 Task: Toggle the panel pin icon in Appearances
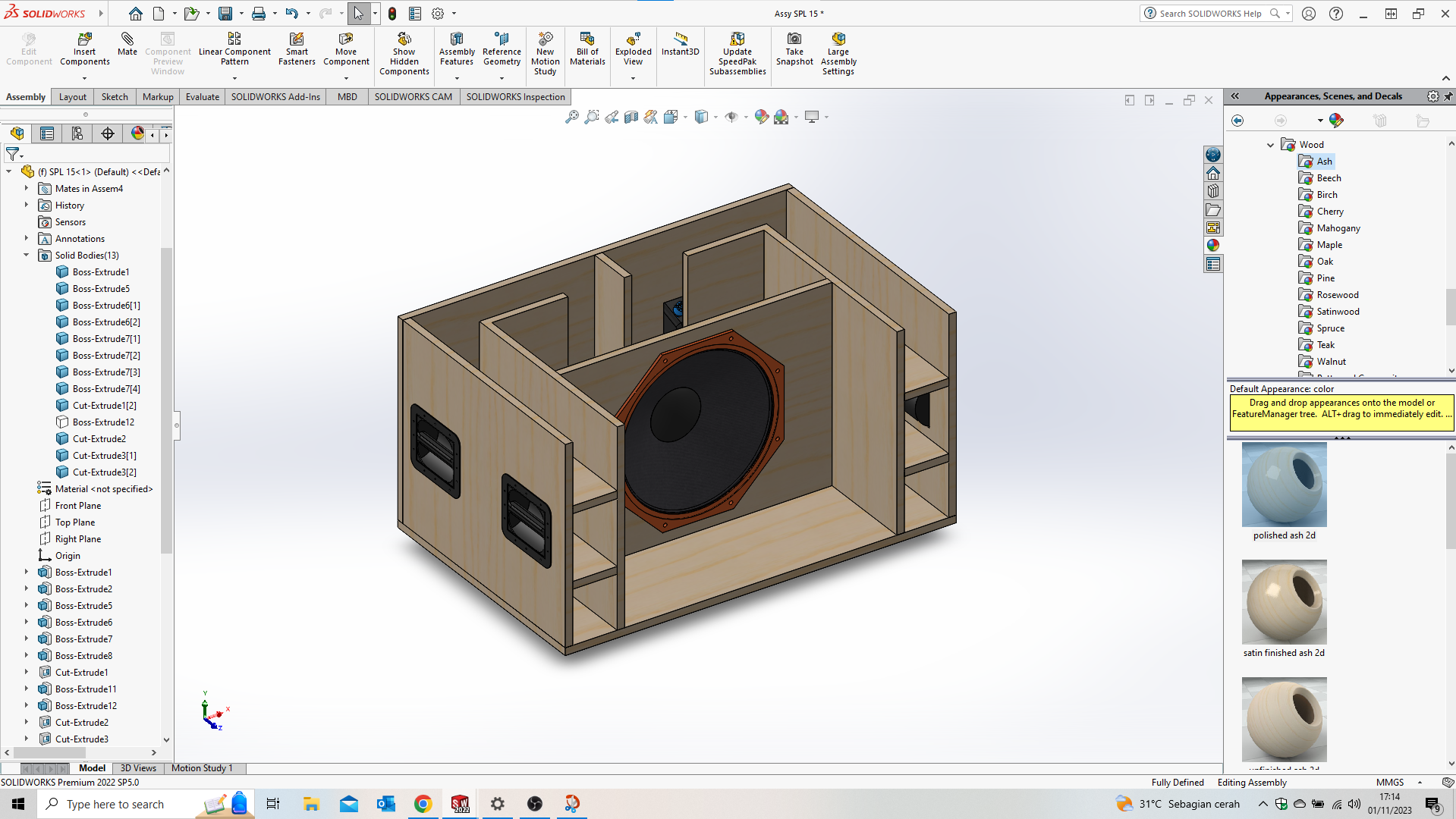click(1448, 96)
